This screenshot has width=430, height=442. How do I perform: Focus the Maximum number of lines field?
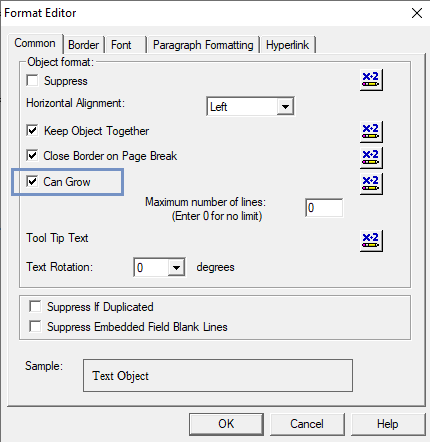click(x=324, y=208)
